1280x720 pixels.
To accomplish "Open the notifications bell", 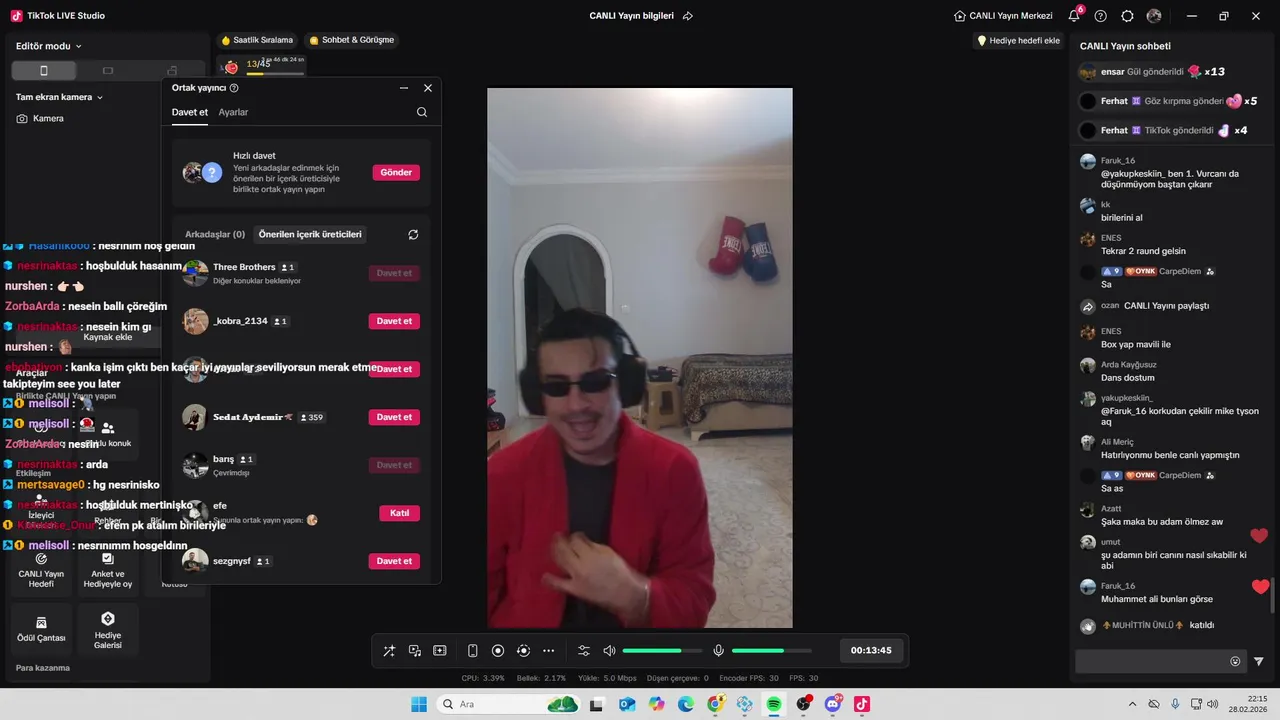I will (1074, 16).
